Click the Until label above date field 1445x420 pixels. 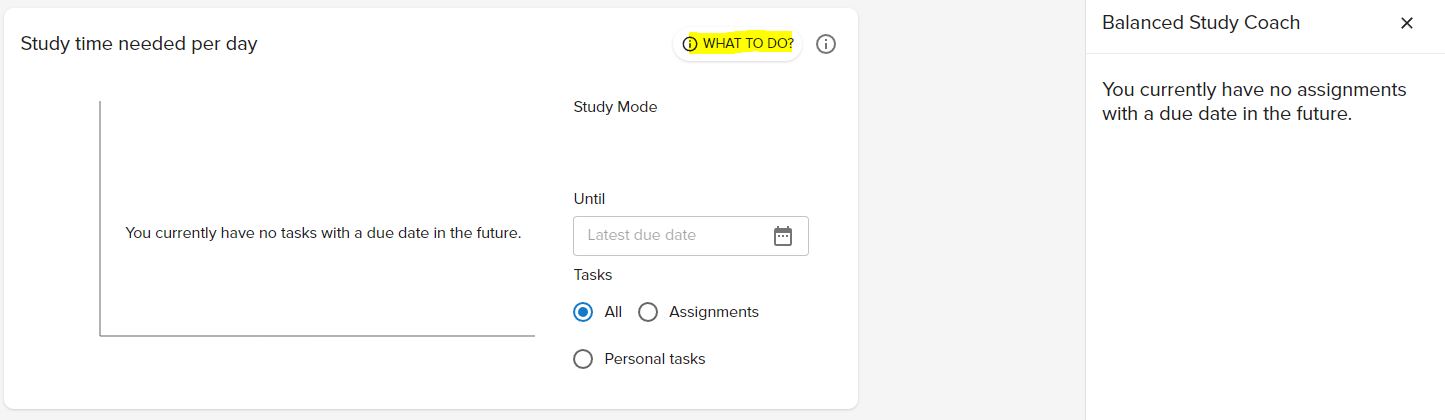tap(589, 199)
